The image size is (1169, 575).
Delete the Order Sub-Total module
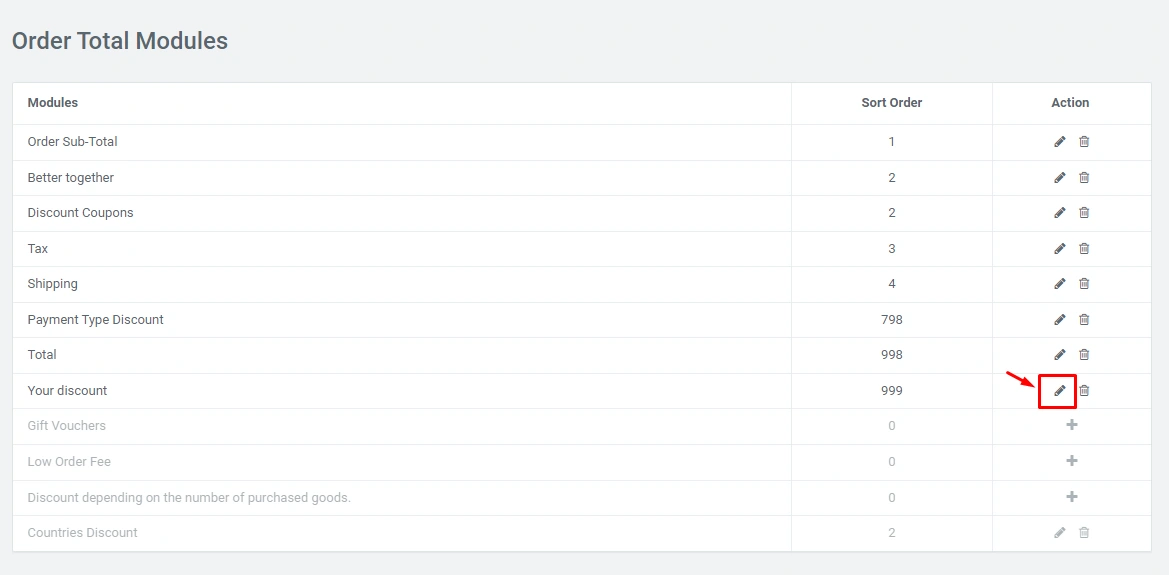click(x=1084, y=142)
